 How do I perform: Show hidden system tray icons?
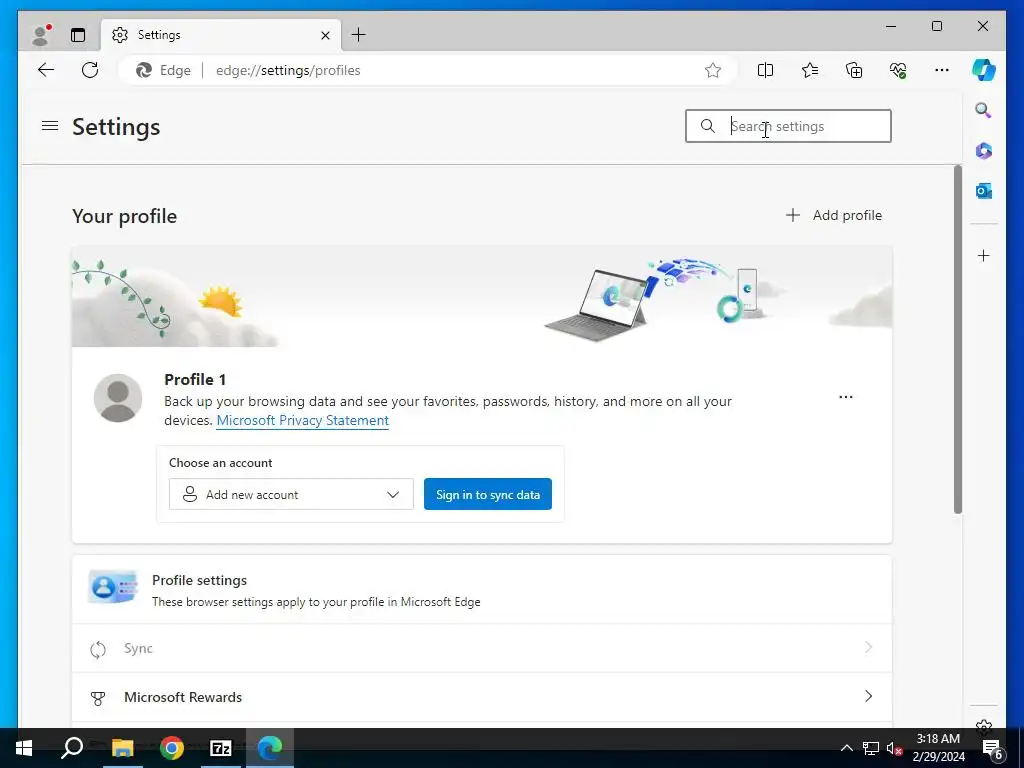tap(846, 748)
